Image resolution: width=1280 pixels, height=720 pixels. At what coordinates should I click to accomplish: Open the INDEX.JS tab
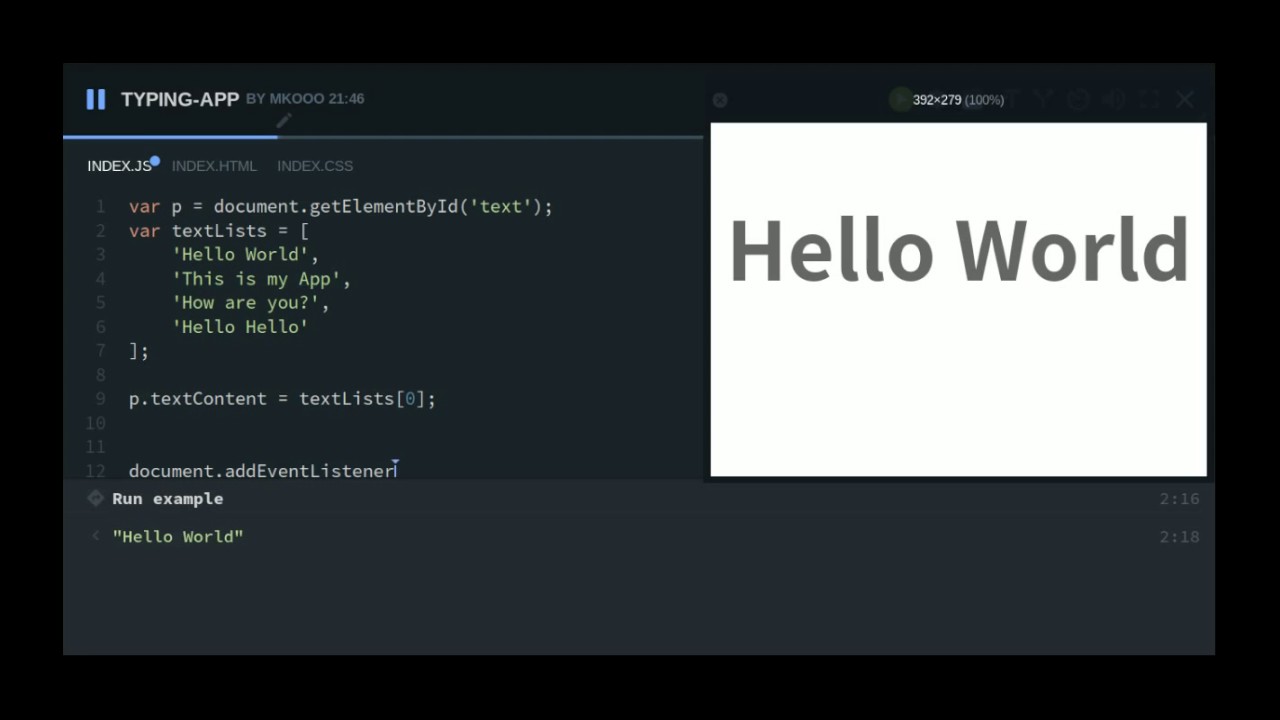click(x=119, y=166)
